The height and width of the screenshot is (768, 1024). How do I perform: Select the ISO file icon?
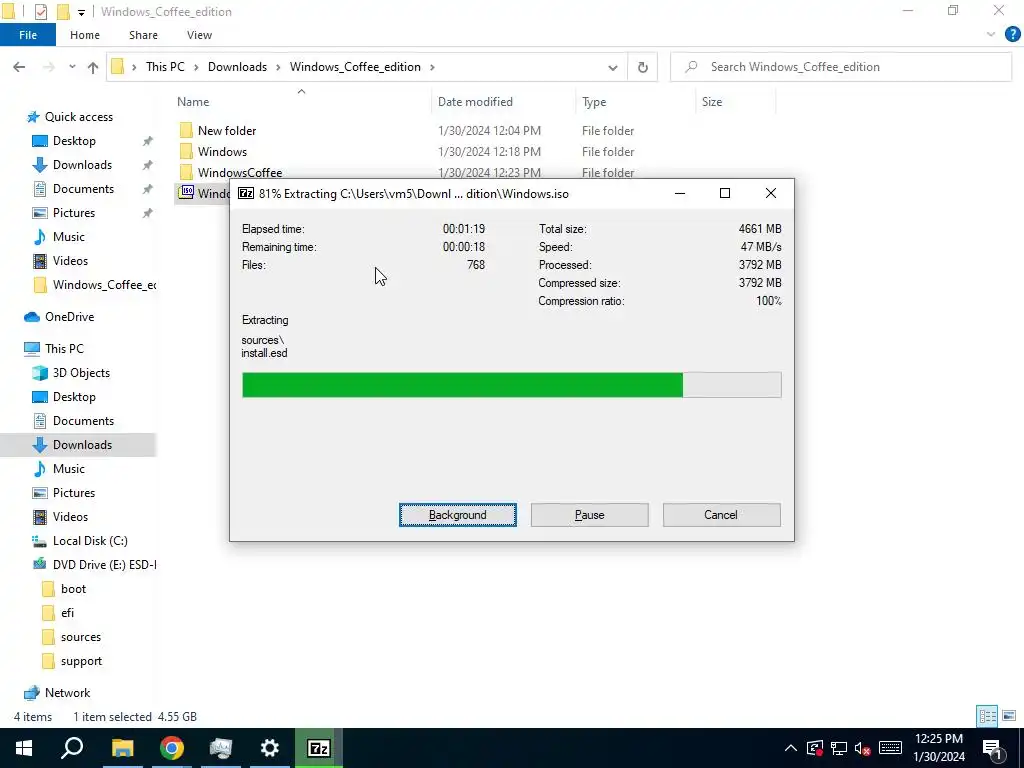coord(187,193)
